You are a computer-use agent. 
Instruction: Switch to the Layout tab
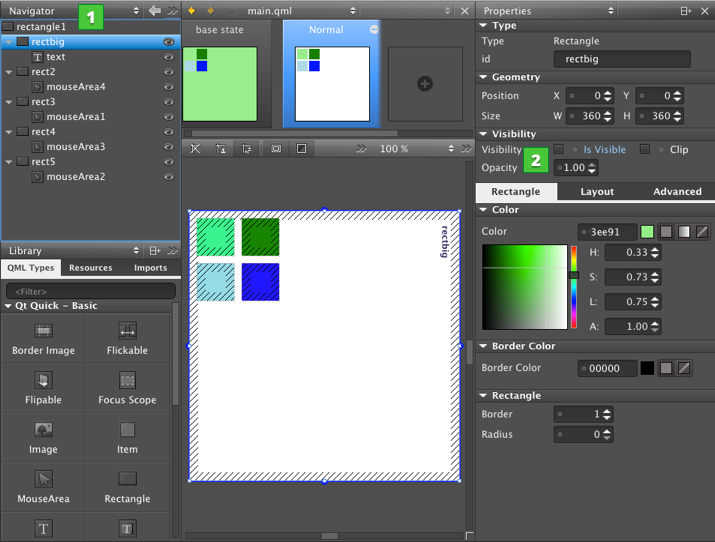[x=597, y=192]
